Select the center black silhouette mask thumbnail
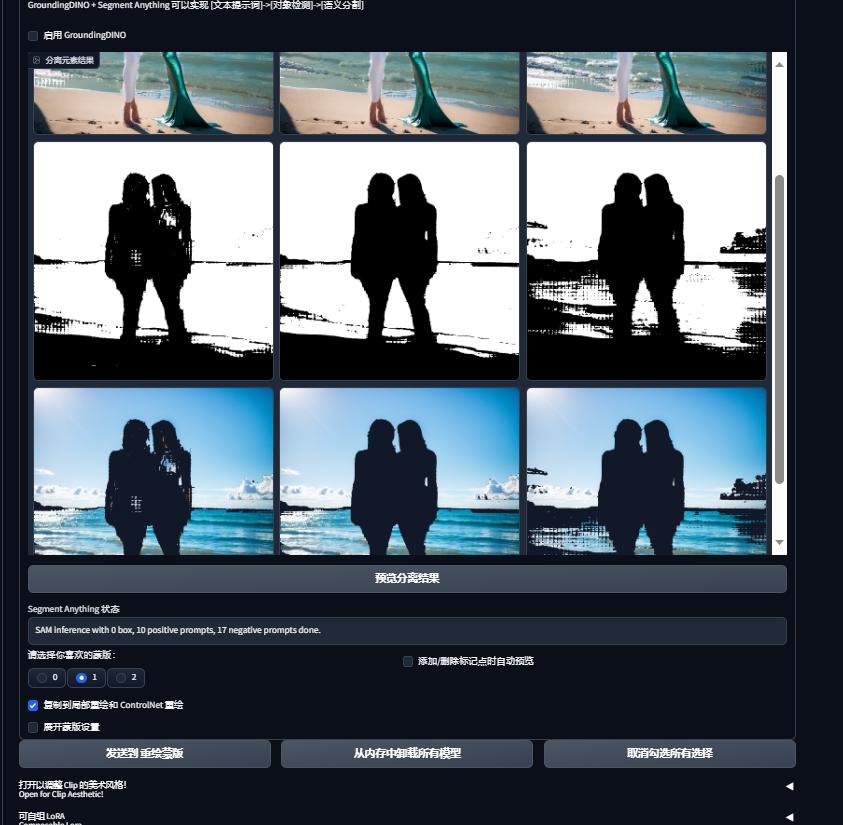The height and width of the screenshot is (825, 843). point(399,260)
